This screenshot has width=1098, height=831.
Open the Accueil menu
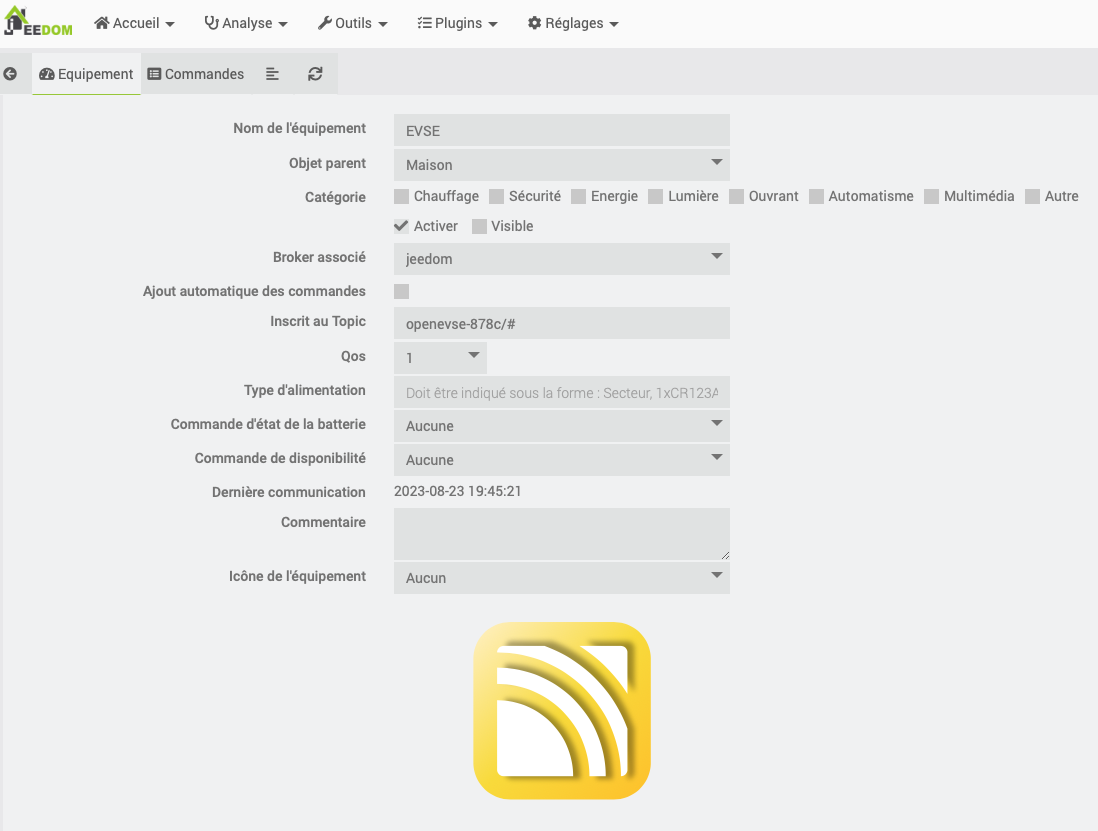(134, 23)
